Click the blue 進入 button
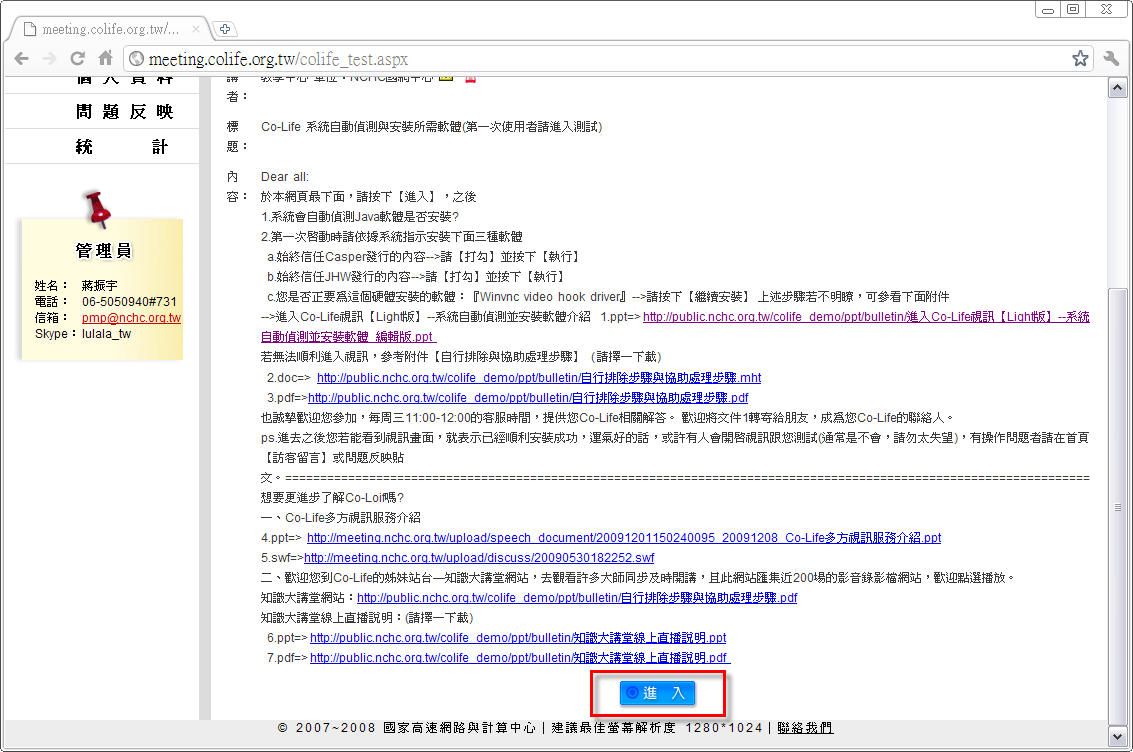 [658, 693]
